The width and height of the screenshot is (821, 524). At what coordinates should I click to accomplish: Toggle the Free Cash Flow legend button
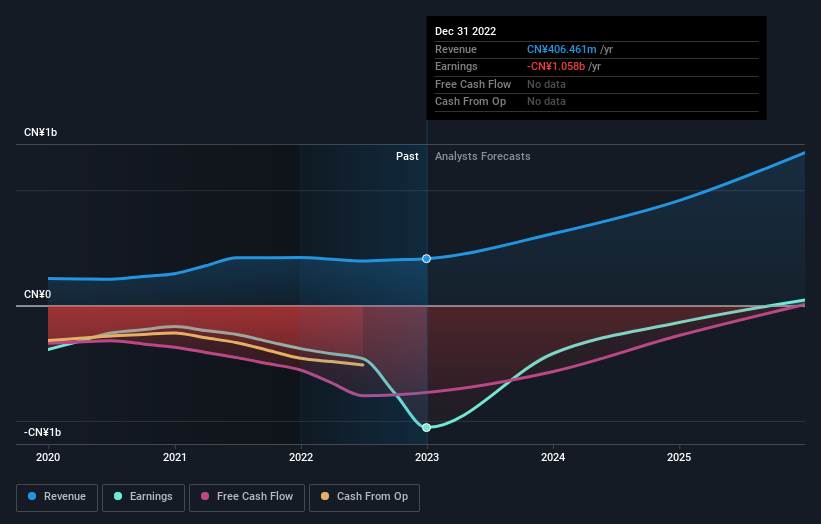click(x=247, y=497)
